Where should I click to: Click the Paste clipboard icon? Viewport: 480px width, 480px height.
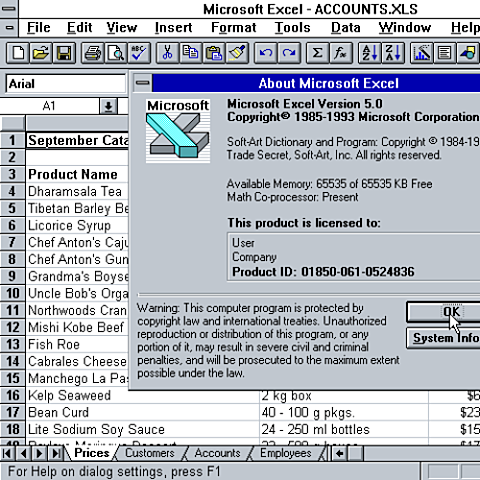click(x=214, y=53)
